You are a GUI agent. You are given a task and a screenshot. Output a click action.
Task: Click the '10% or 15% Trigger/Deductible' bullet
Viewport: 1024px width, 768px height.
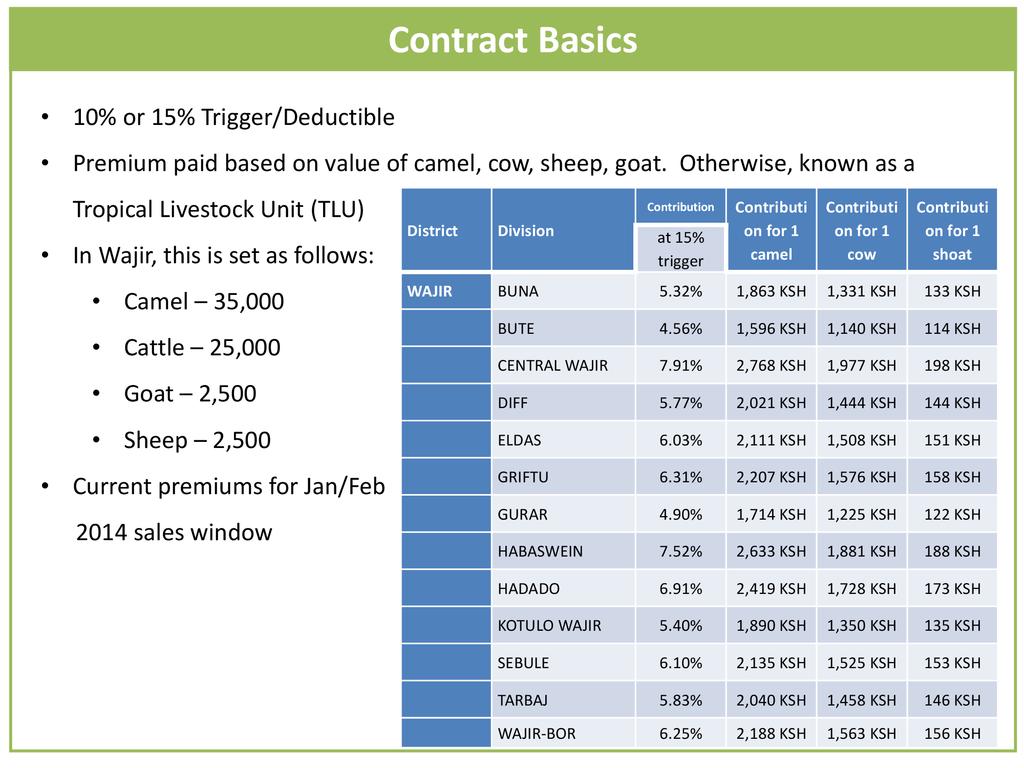(x=233, y=117)
